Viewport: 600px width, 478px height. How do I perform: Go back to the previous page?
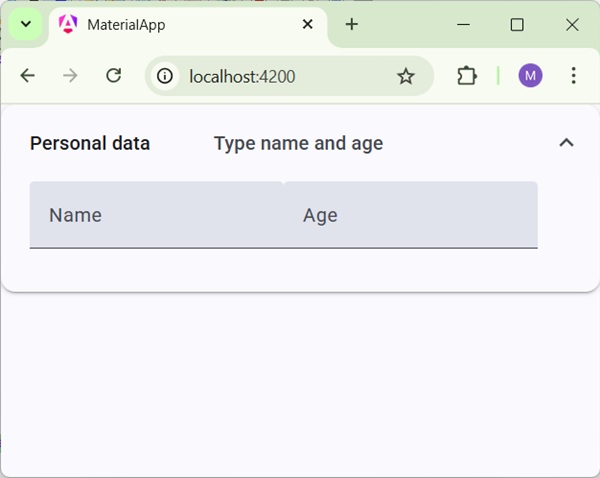tap(28, 76)
